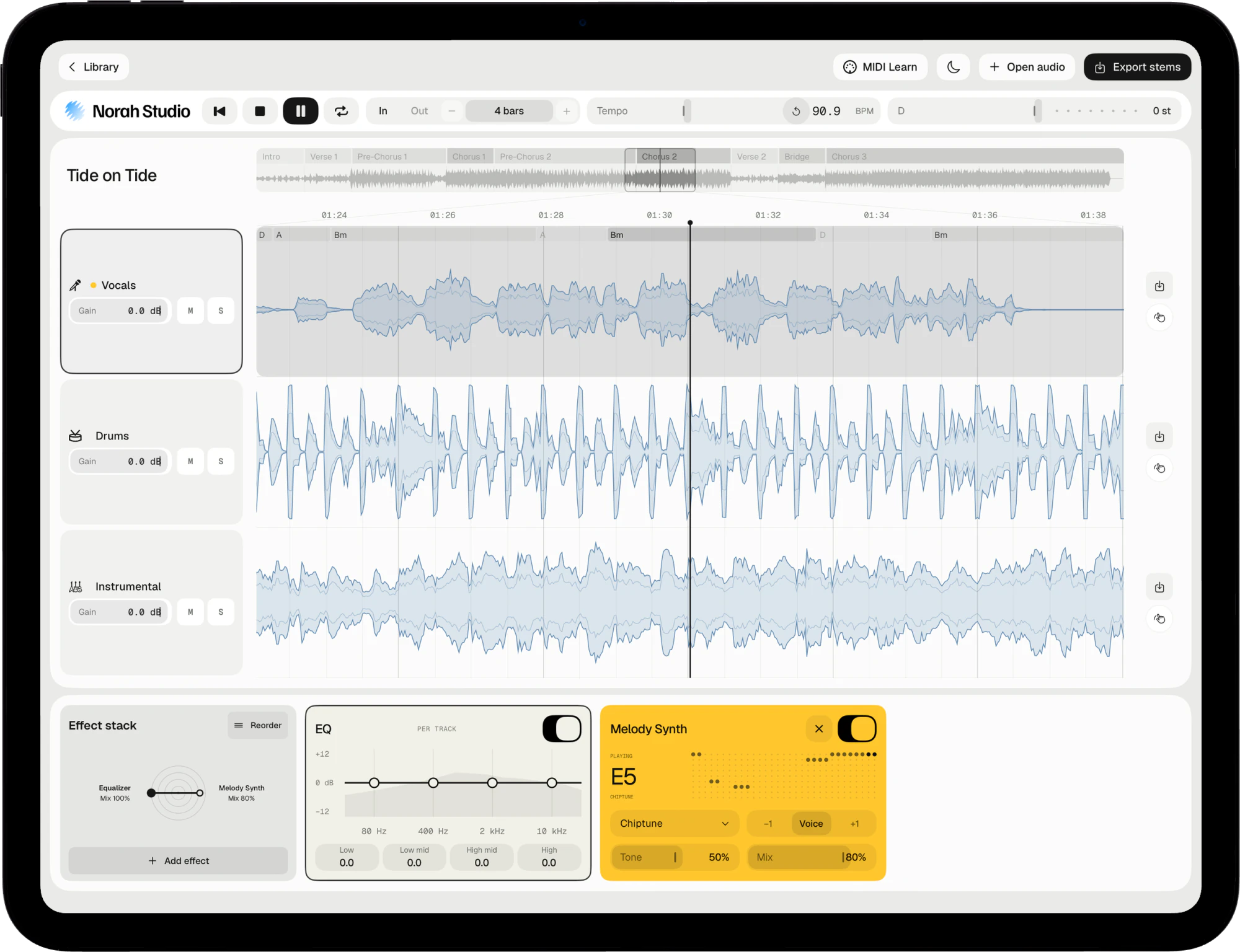This screenshot has height=952, width=1240.
Task: Jump to Verse 1 section
Action: 328,157
